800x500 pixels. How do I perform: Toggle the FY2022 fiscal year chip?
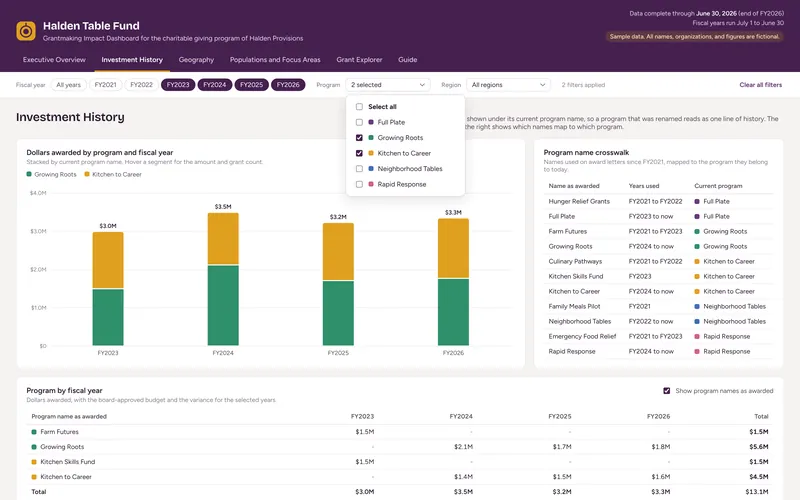(141, 85)
